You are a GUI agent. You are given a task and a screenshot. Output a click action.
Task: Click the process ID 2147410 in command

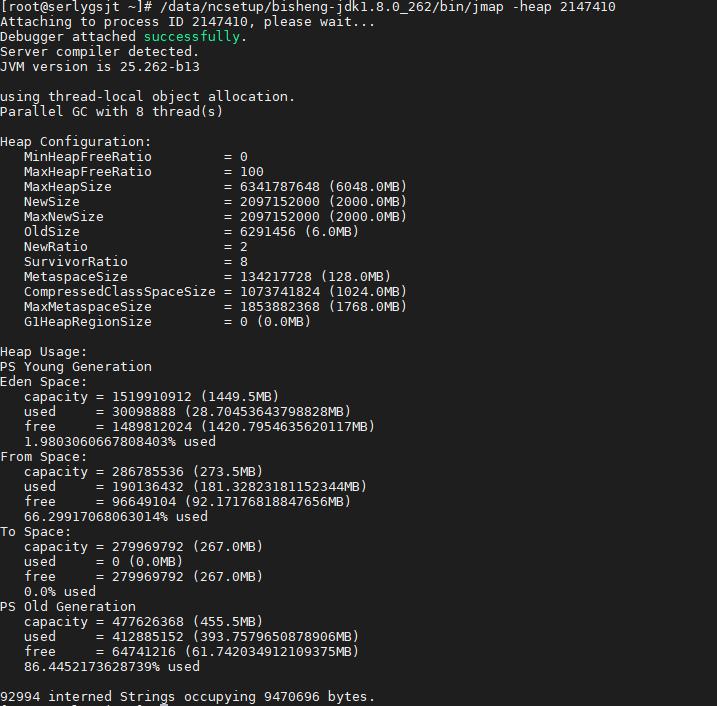[588, 7]
